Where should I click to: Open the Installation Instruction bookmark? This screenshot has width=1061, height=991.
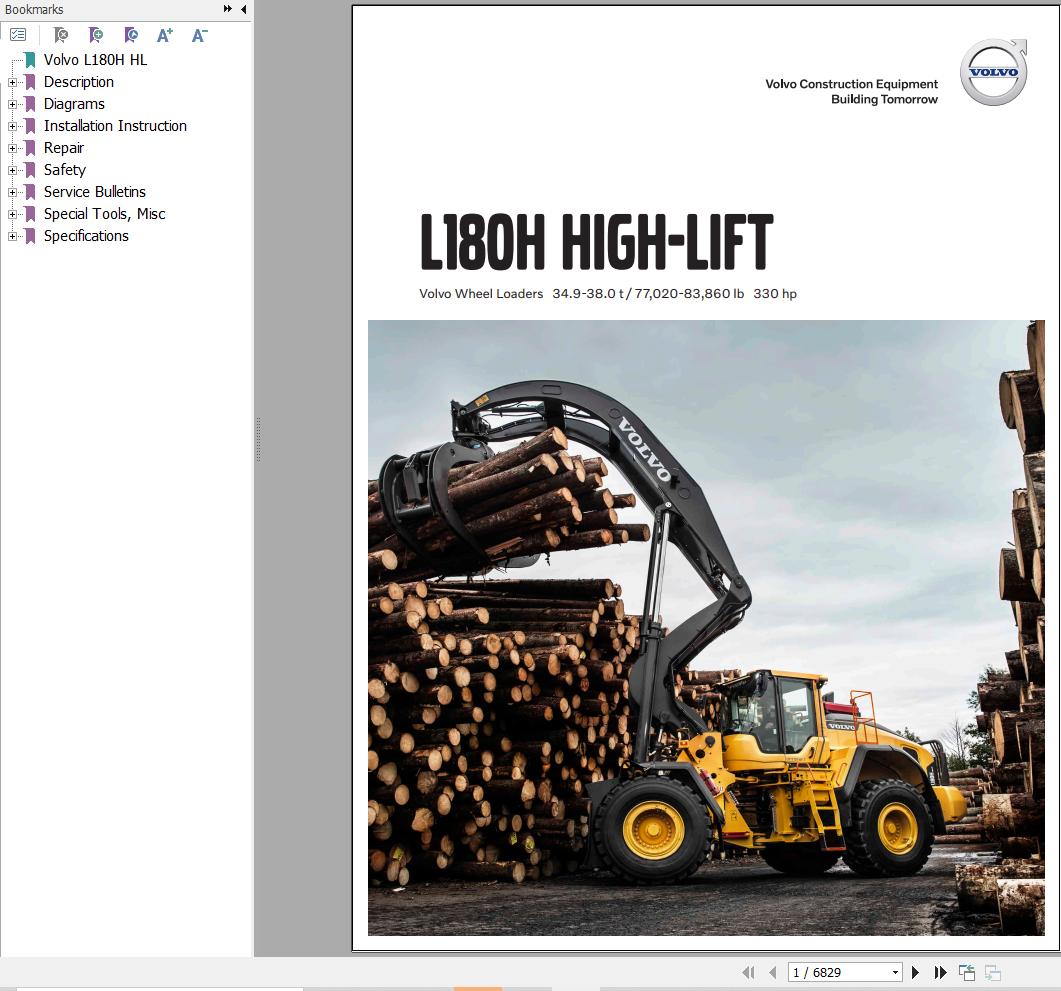point(115,126)
